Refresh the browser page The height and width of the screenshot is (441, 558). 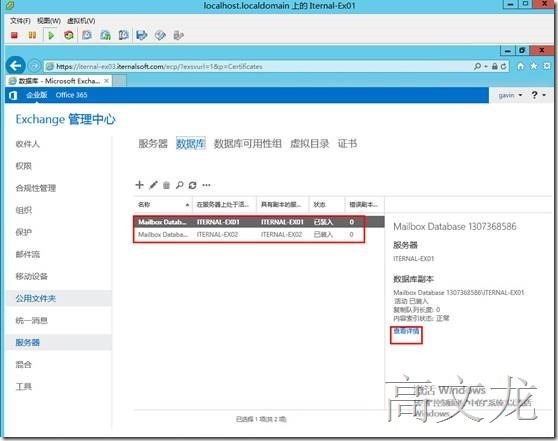coord(503,66)
